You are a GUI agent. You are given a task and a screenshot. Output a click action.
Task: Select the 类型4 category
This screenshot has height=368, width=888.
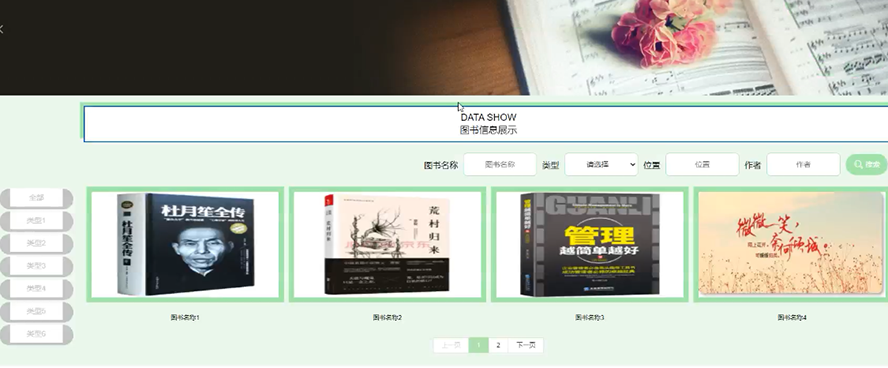36,289
